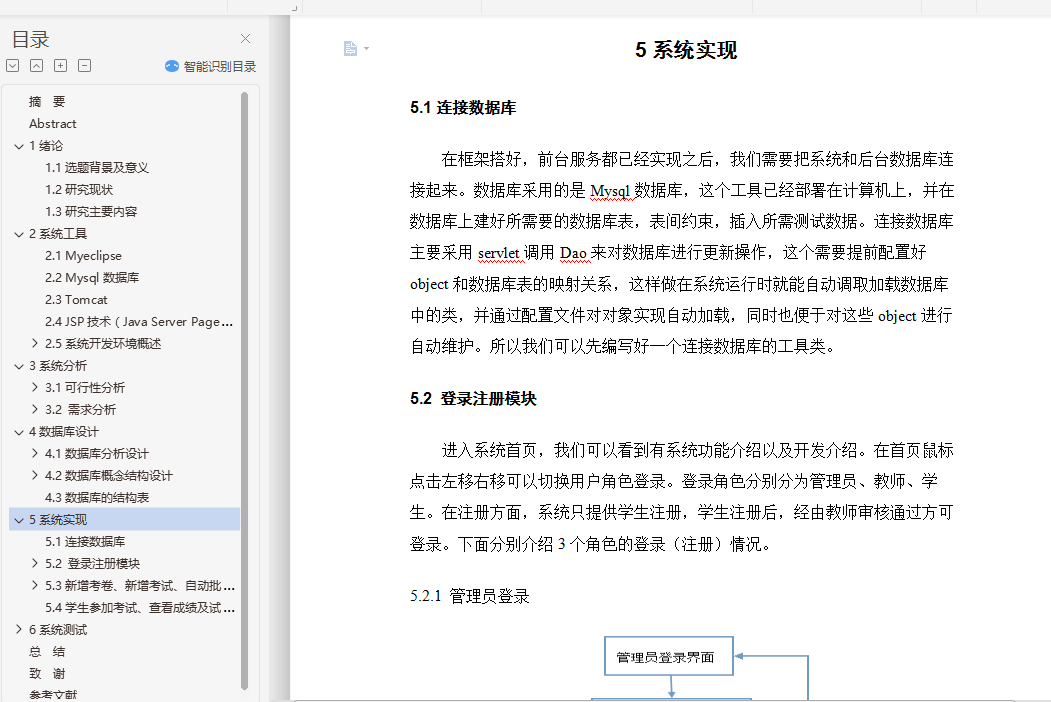Click 智能识别目录 smart outline button
This screenshot has width=1051, height=702.
point(210,66)
